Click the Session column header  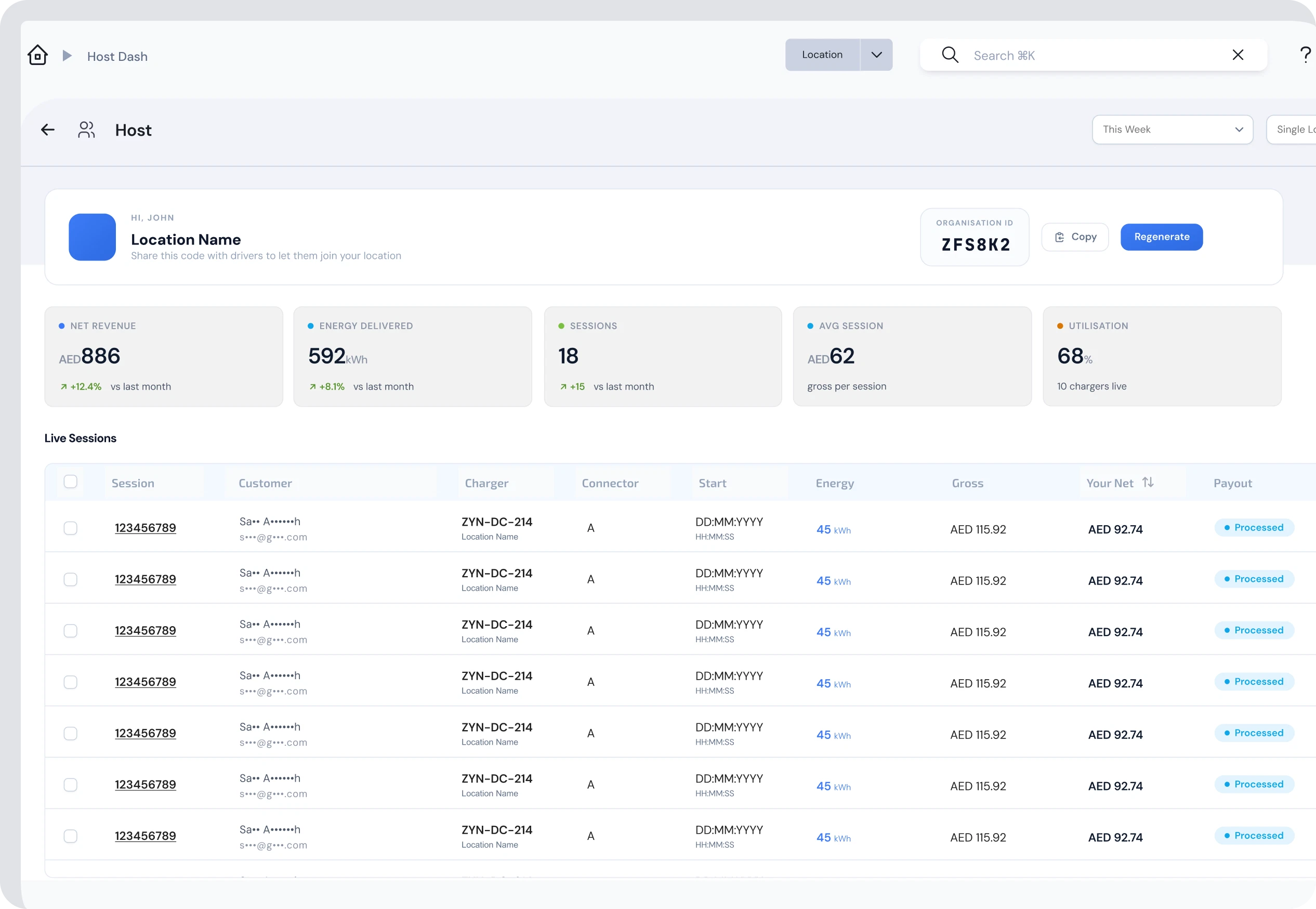pos(133,483)
